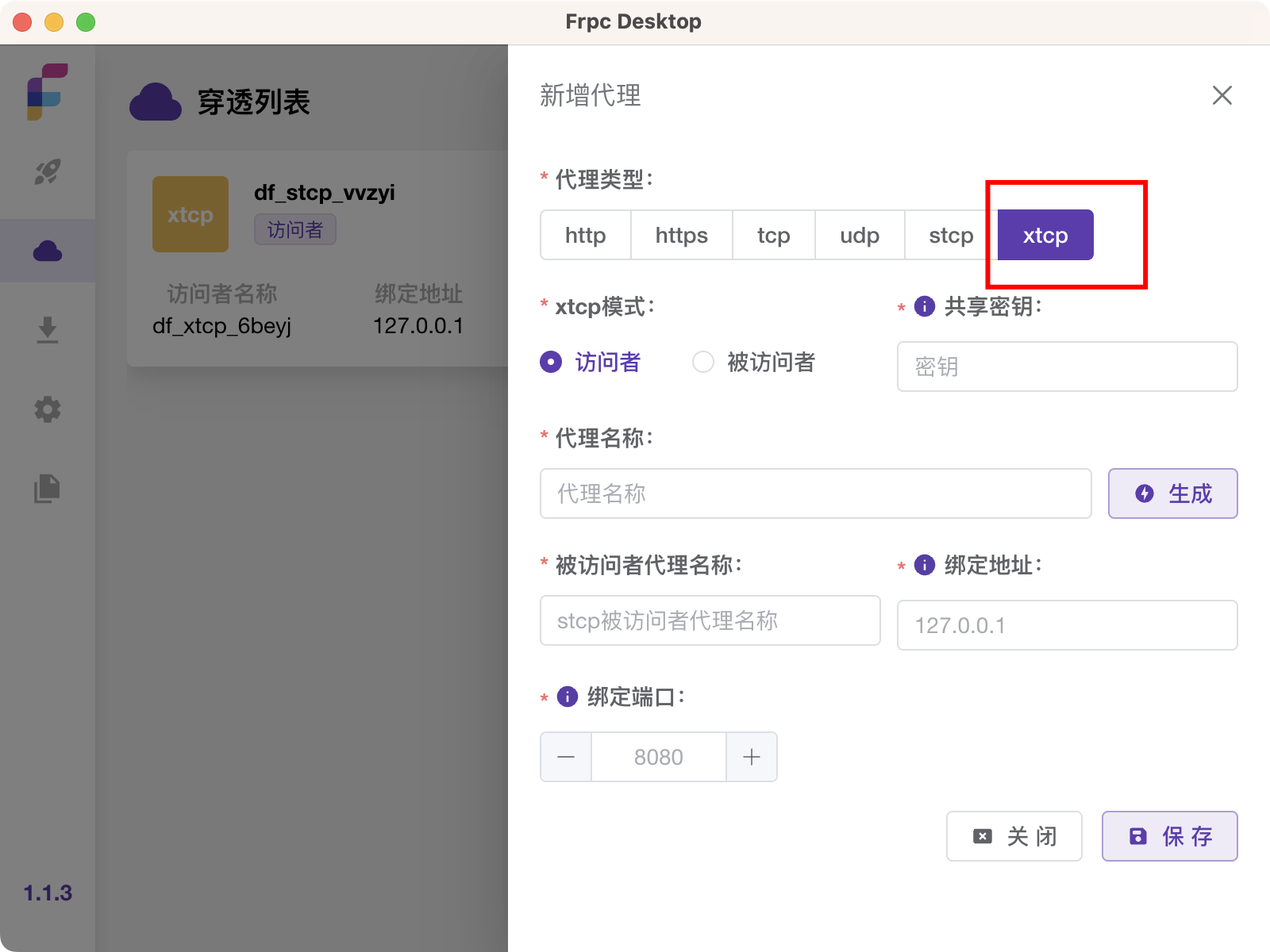
Task: Choose the 访问者 xtcp mode radio
Action: (591, 362)
